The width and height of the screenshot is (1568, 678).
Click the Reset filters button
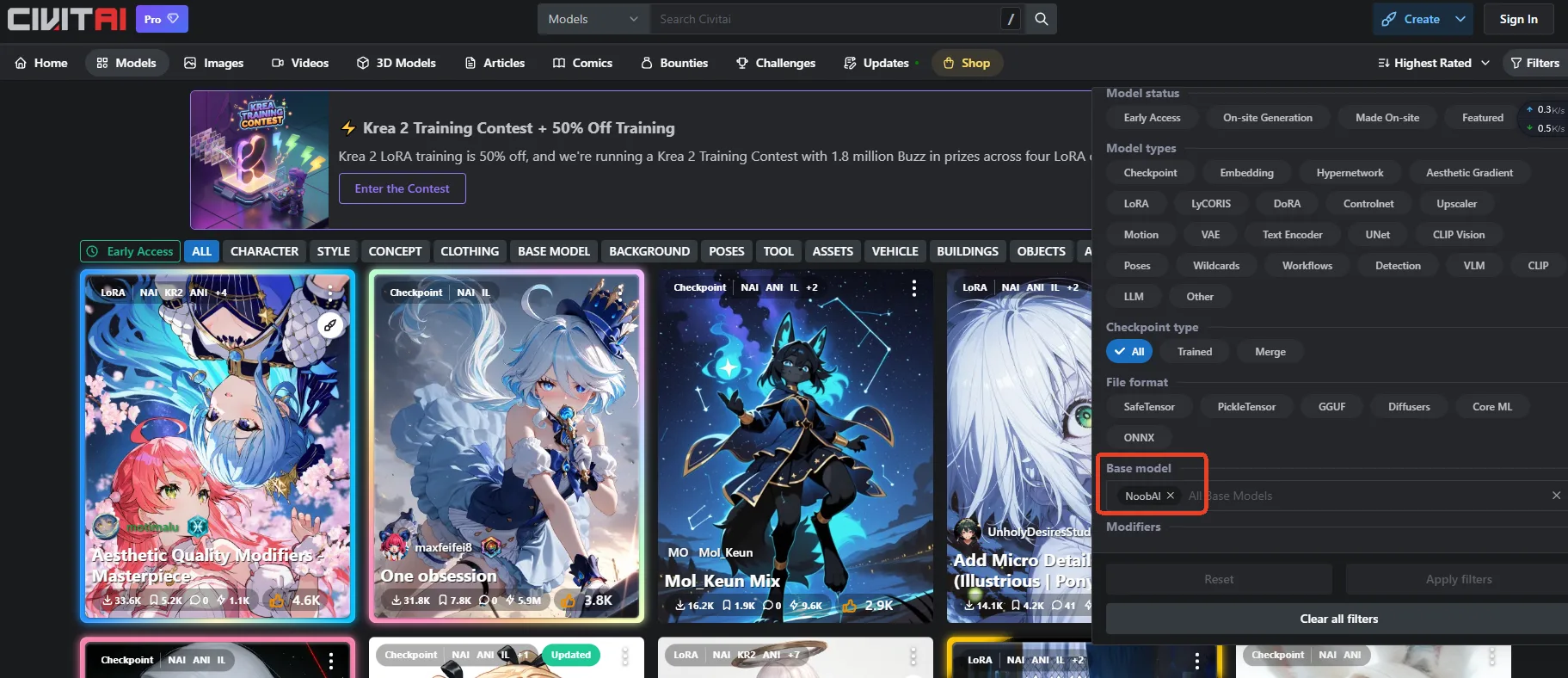pyautogui.click(x=1219, y=579)
